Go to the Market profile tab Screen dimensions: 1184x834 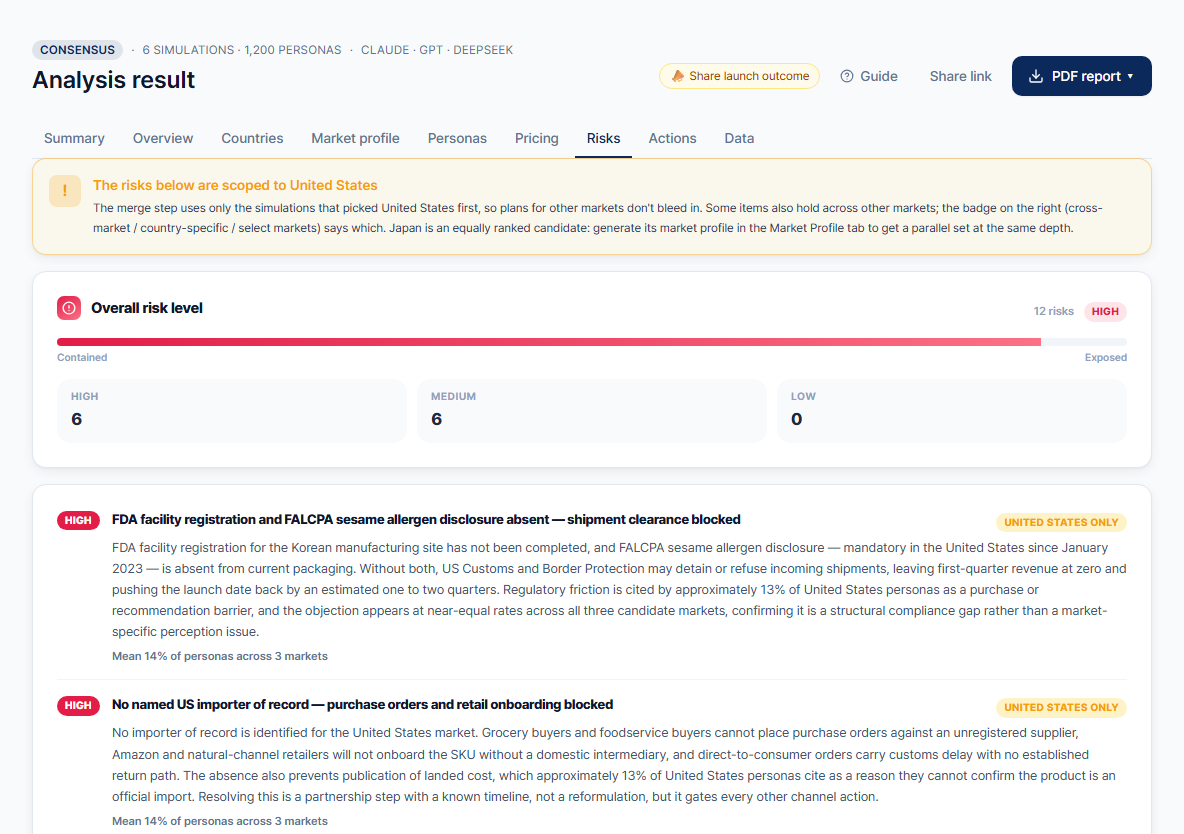tap(356, 138)
